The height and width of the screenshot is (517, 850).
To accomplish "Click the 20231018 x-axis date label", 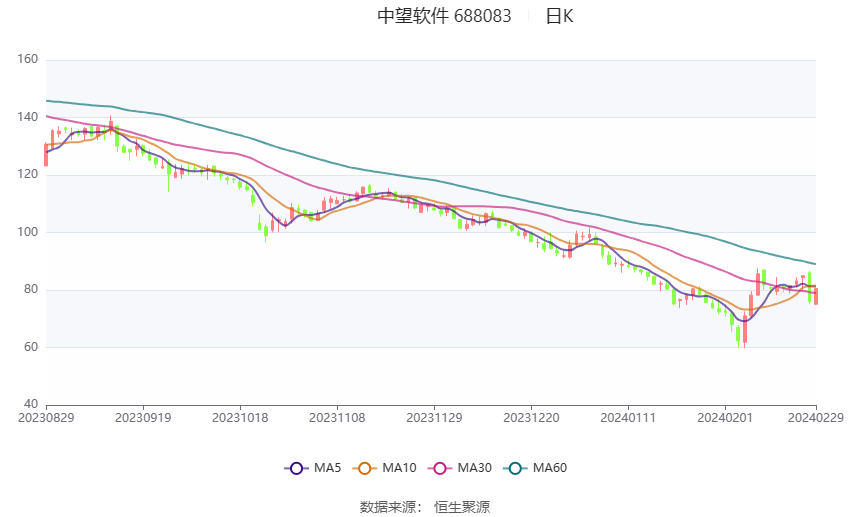I will (x=240, y=418).
